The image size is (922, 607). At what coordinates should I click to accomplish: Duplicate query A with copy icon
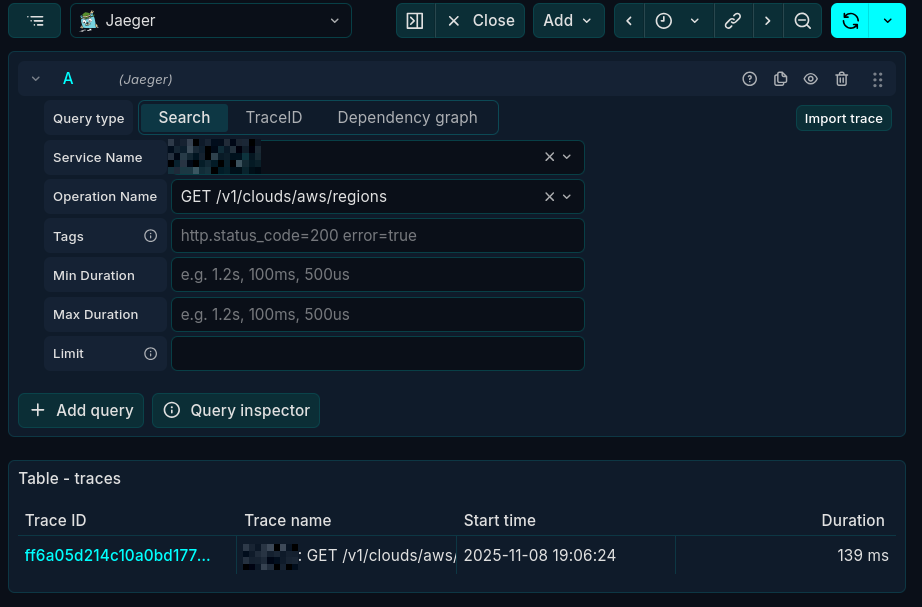pyautogui.click(x=780, y=79)
